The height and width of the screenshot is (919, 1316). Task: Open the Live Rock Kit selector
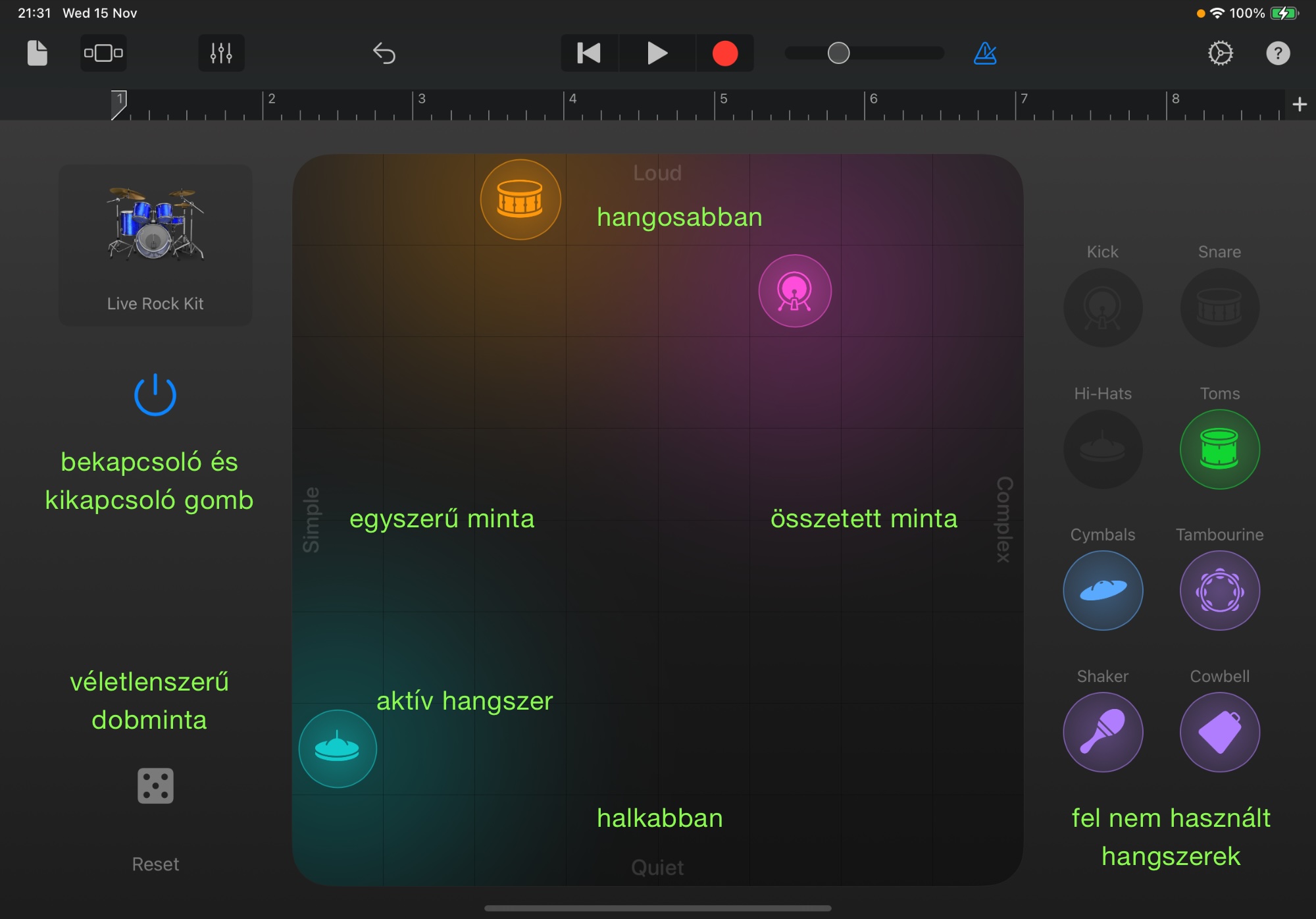pos(155,245)
